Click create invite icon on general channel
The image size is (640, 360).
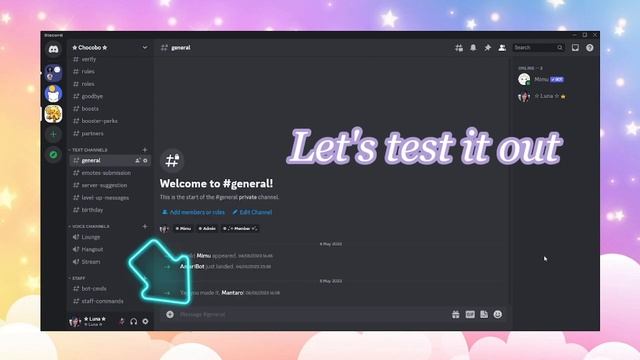138,160
